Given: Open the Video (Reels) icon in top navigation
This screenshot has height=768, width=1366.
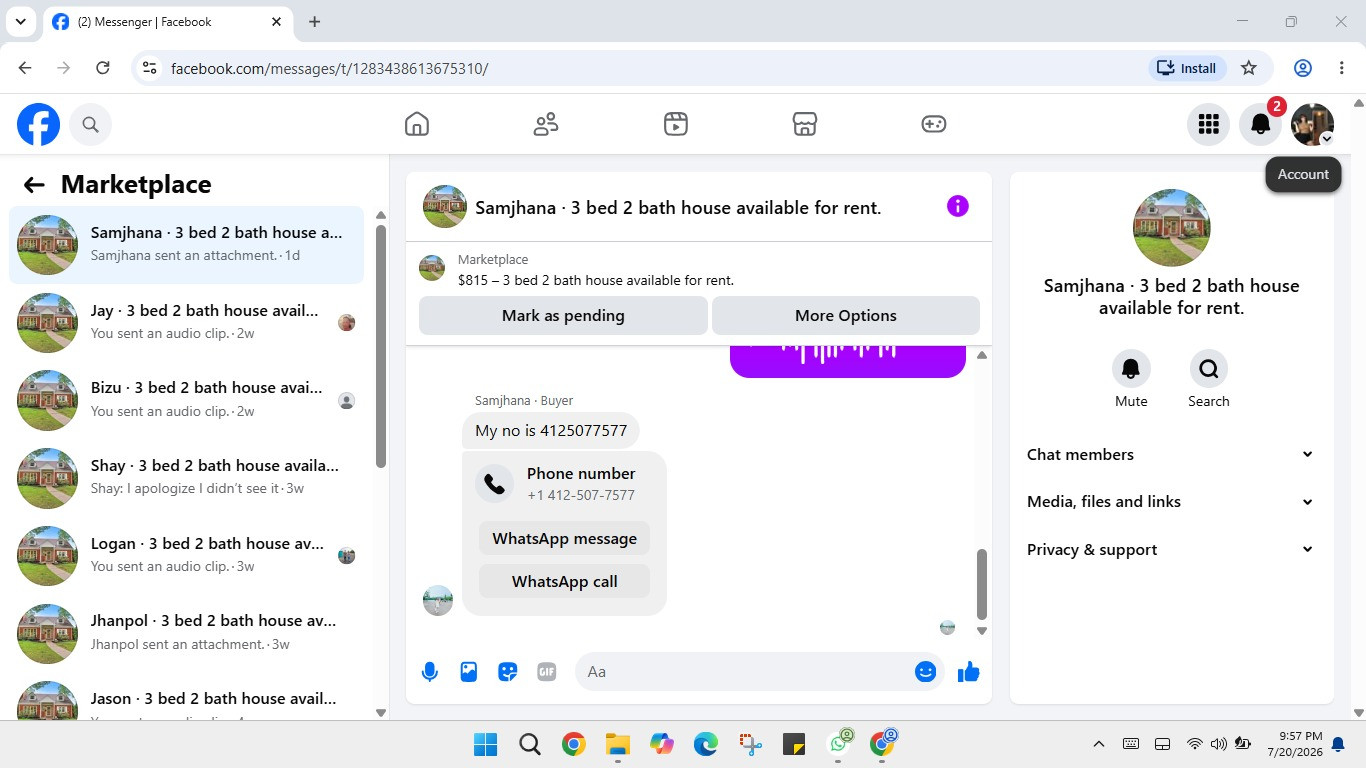Looking at the screenshot, I should click(676, 124).
